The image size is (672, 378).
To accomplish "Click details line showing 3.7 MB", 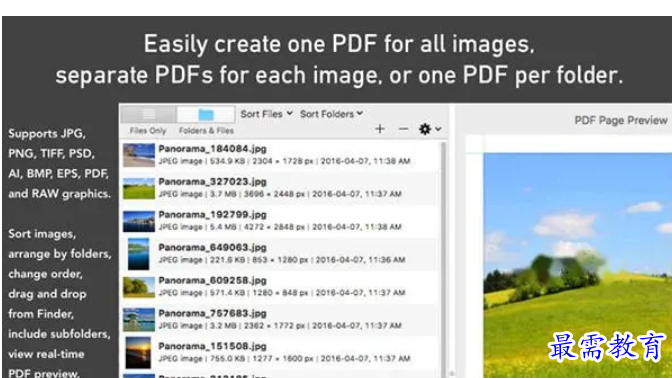I will (280, 194).
